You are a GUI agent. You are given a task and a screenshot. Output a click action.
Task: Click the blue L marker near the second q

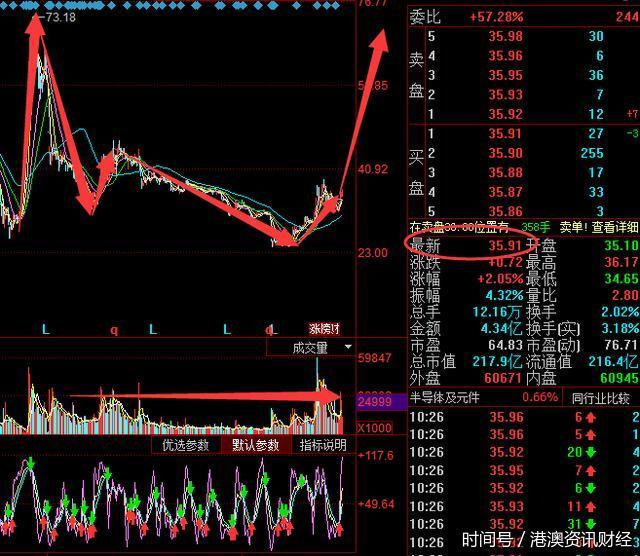tap(273, 329)
